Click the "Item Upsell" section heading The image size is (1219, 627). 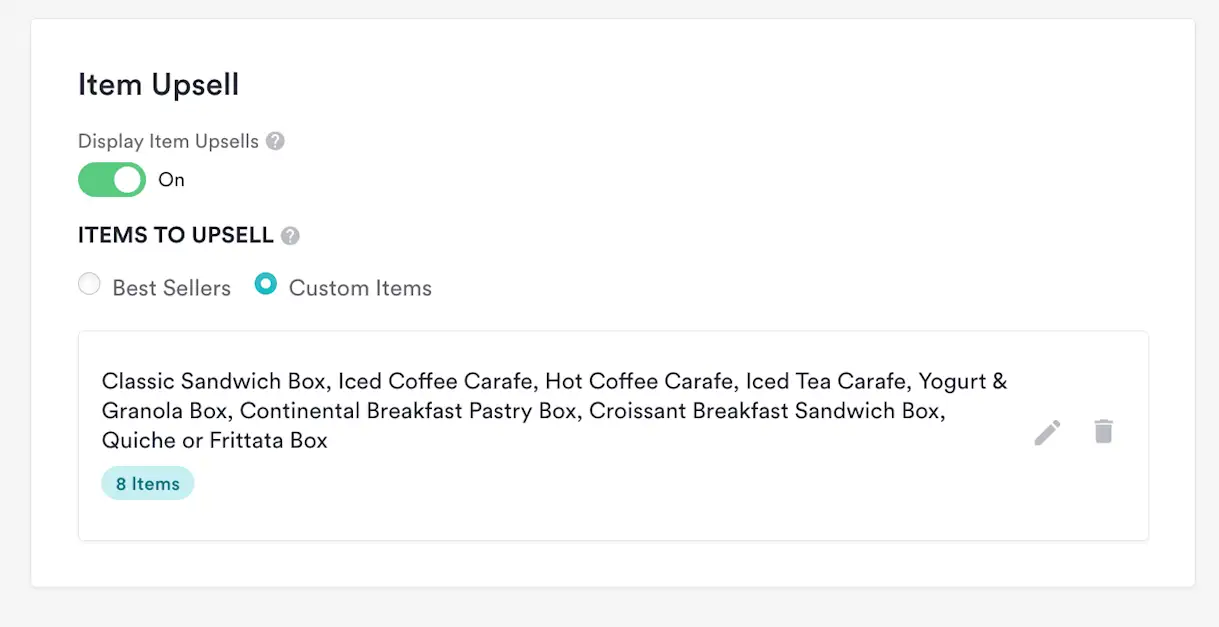click(x=159, y=85)
